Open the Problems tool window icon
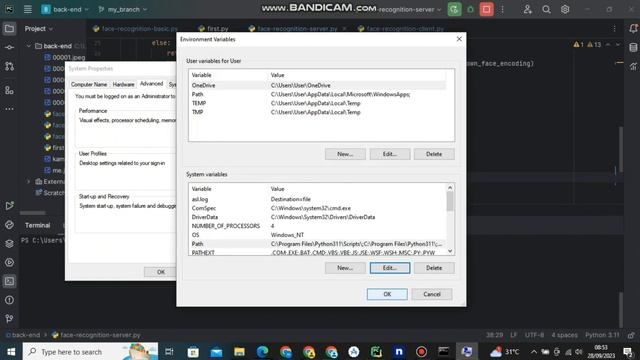 pyautogui.click(x=9, y=300)
